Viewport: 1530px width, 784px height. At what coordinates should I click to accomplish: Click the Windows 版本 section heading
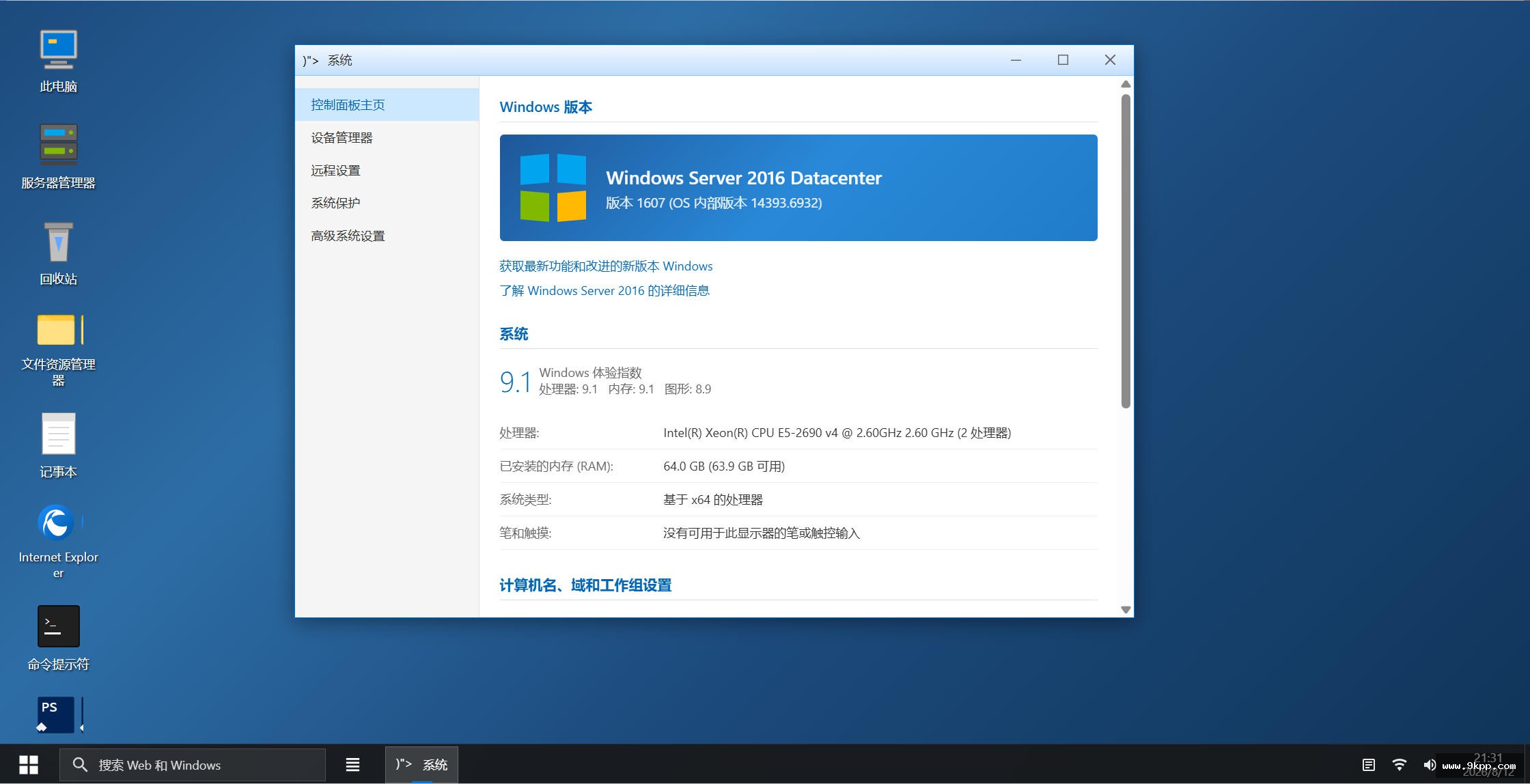point(546,107)
